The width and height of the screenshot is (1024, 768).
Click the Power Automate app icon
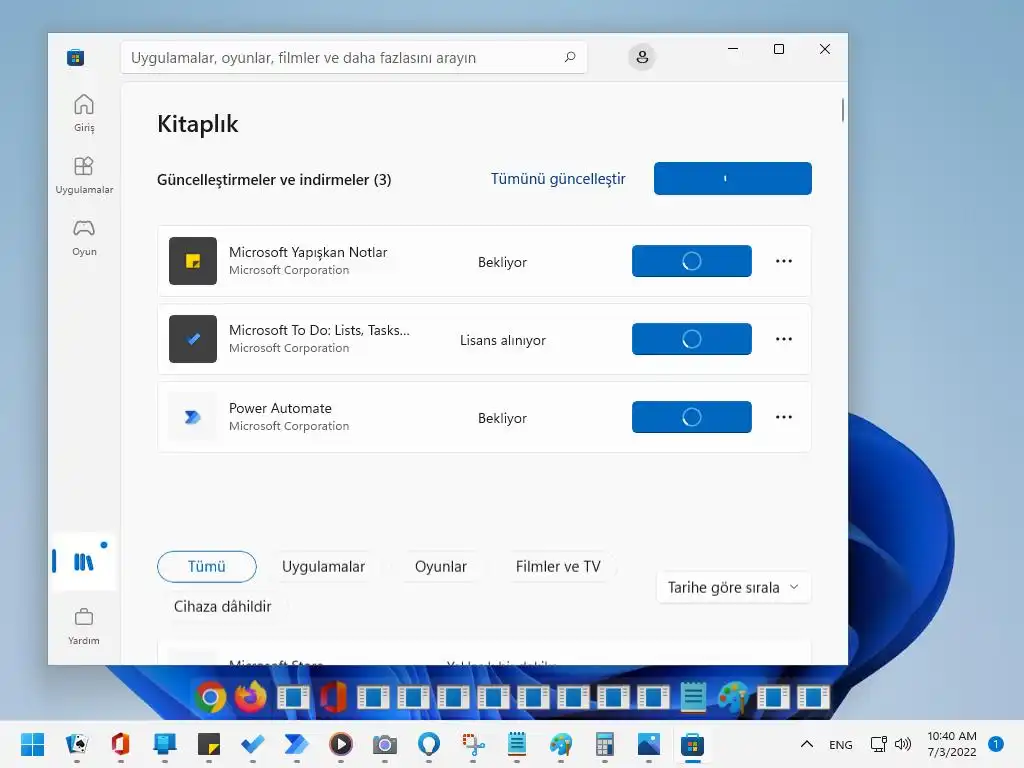(193, 417)
